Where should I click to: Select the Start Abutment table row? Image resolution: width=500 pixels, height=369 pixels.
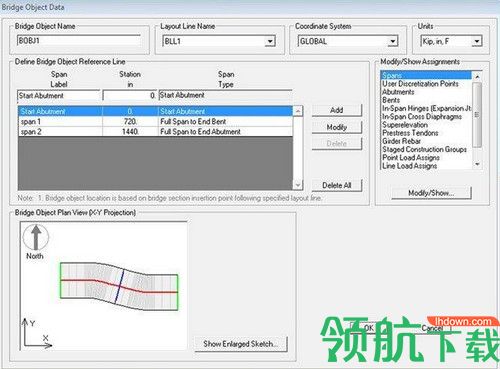(155, 111)
